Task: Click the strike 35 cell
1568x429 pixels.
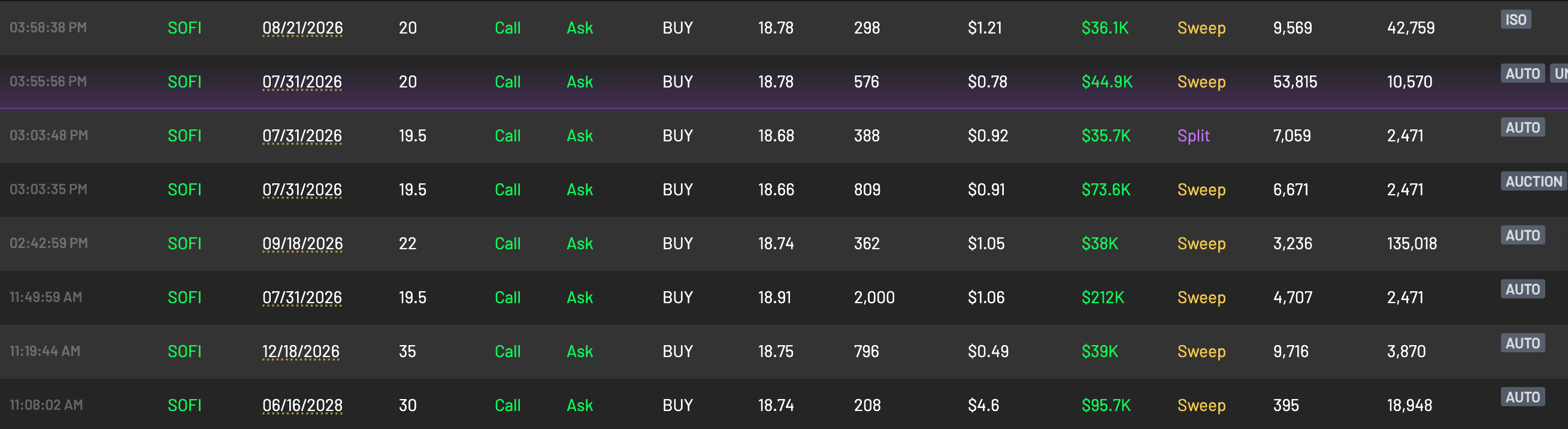Action: pyautogui.click(x=407, y=352)
